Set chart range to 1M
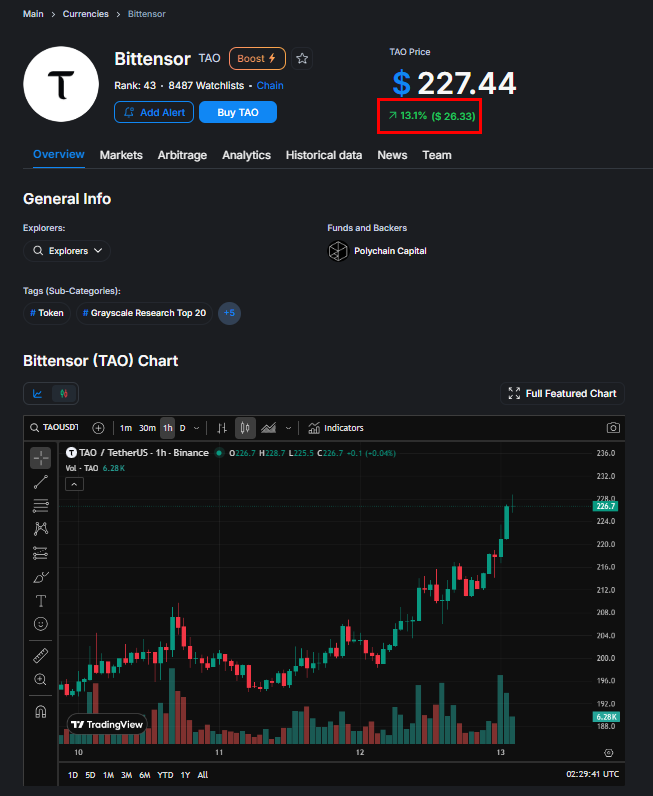Viewport: 653px width, 796px height. [x=108, y=775]
